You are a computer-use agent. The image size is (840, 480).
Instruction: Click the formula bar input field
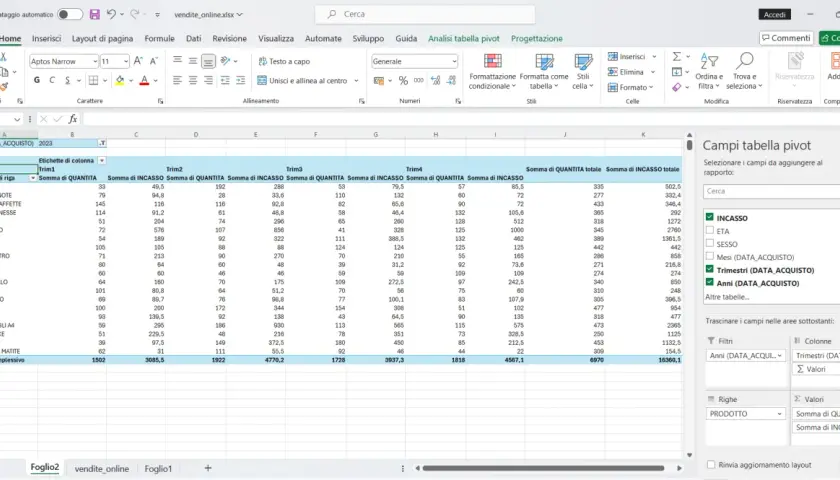461,119
